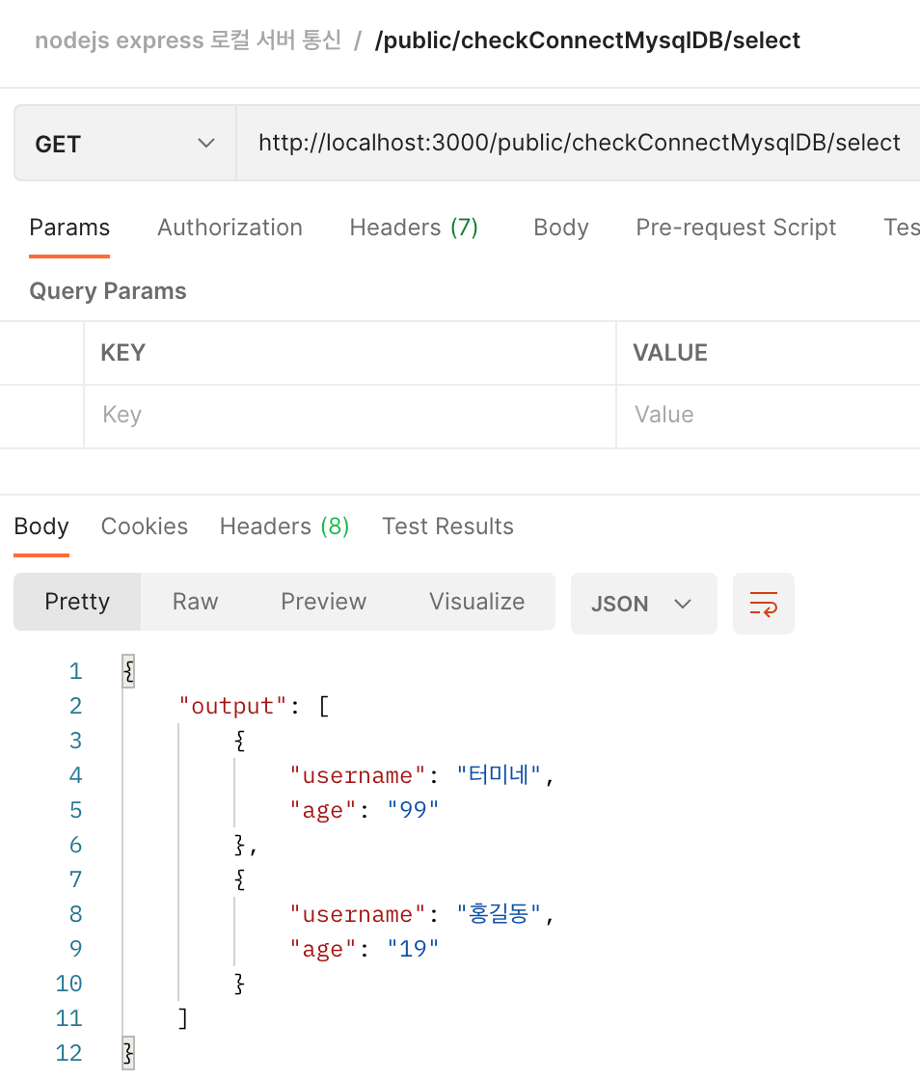Switch to Visualize response view

point(477,601)
